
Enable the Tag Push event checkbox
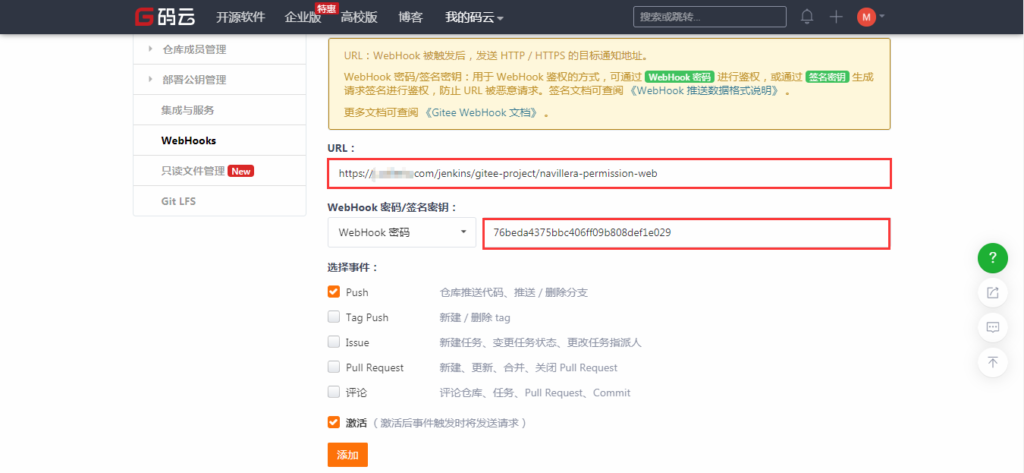tap(334, 317)
